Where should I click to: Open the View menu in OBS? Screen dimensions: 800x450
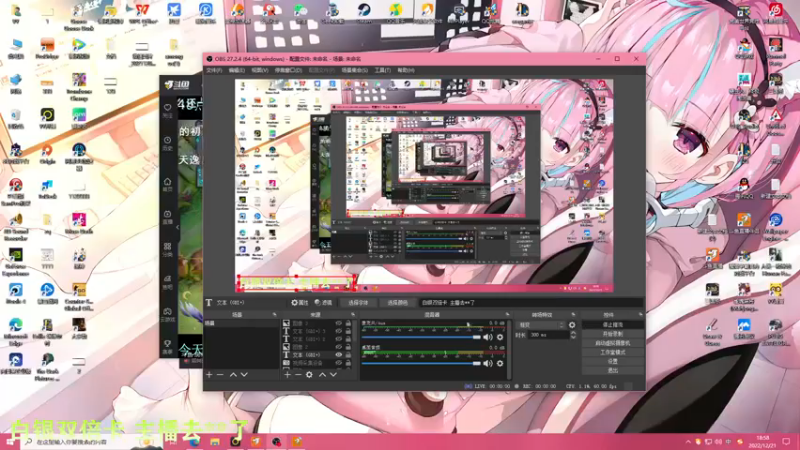(260, 70)
